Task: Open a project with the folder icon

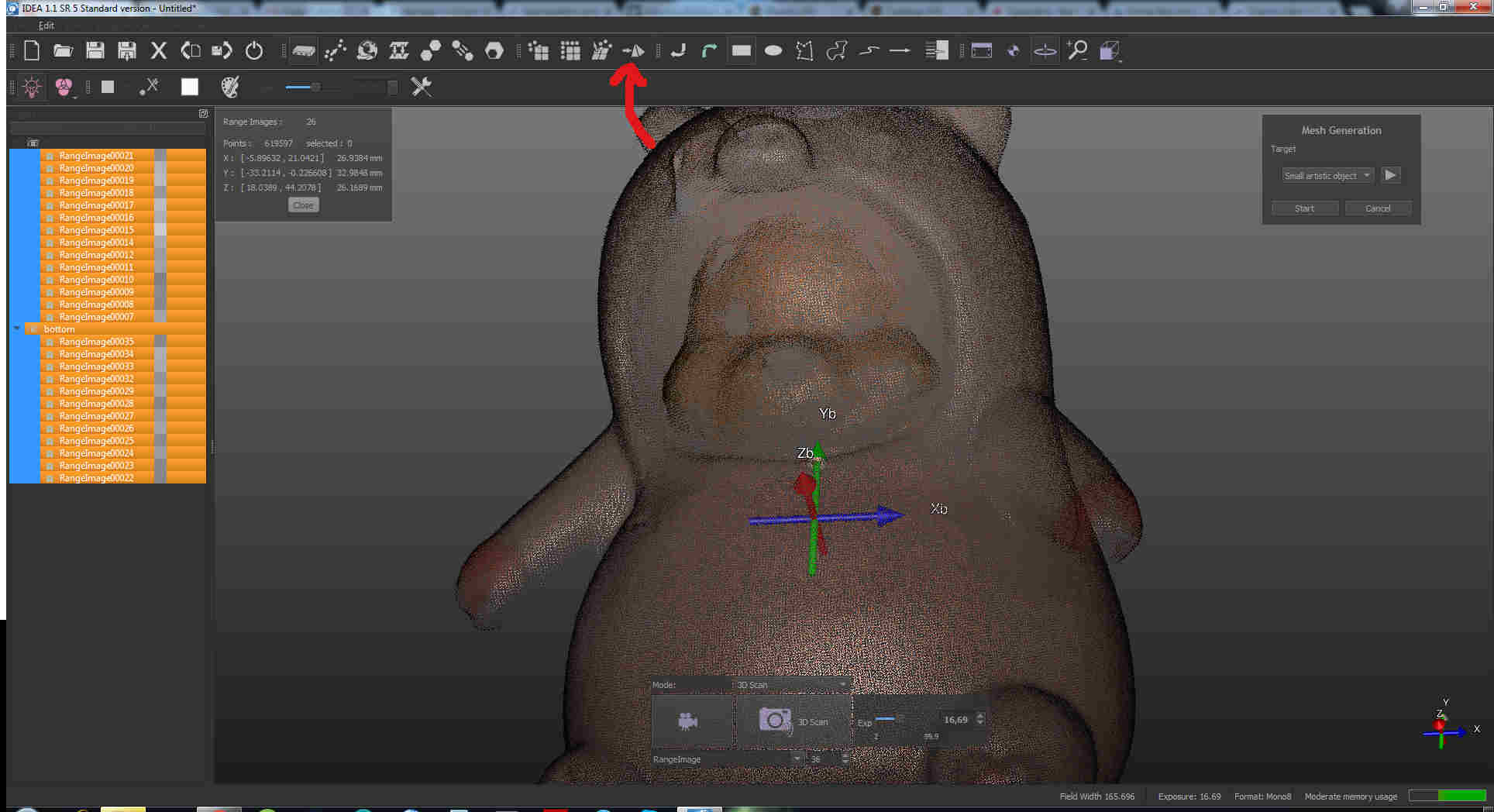Action: coord(63,51)
